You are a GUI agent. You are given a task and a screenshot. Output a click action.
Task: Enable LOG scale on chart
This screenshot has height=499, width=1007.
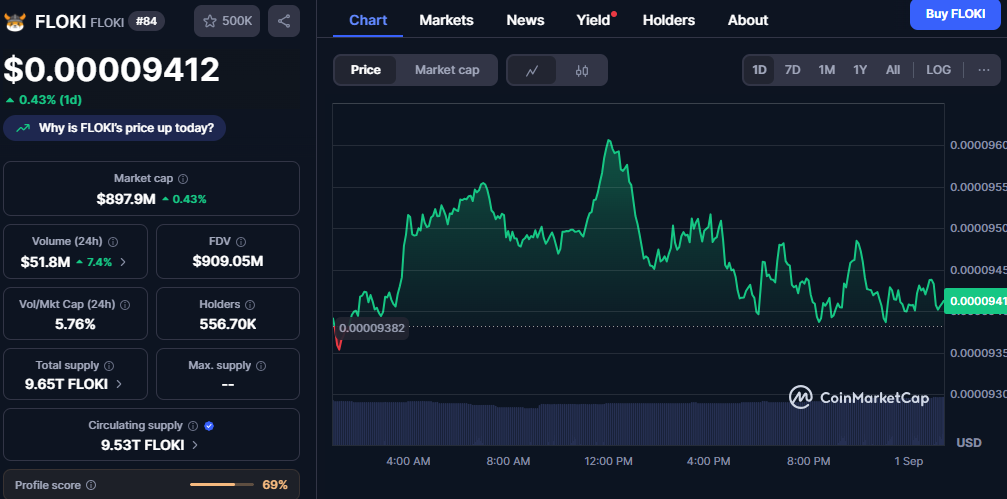pos(938,70)
